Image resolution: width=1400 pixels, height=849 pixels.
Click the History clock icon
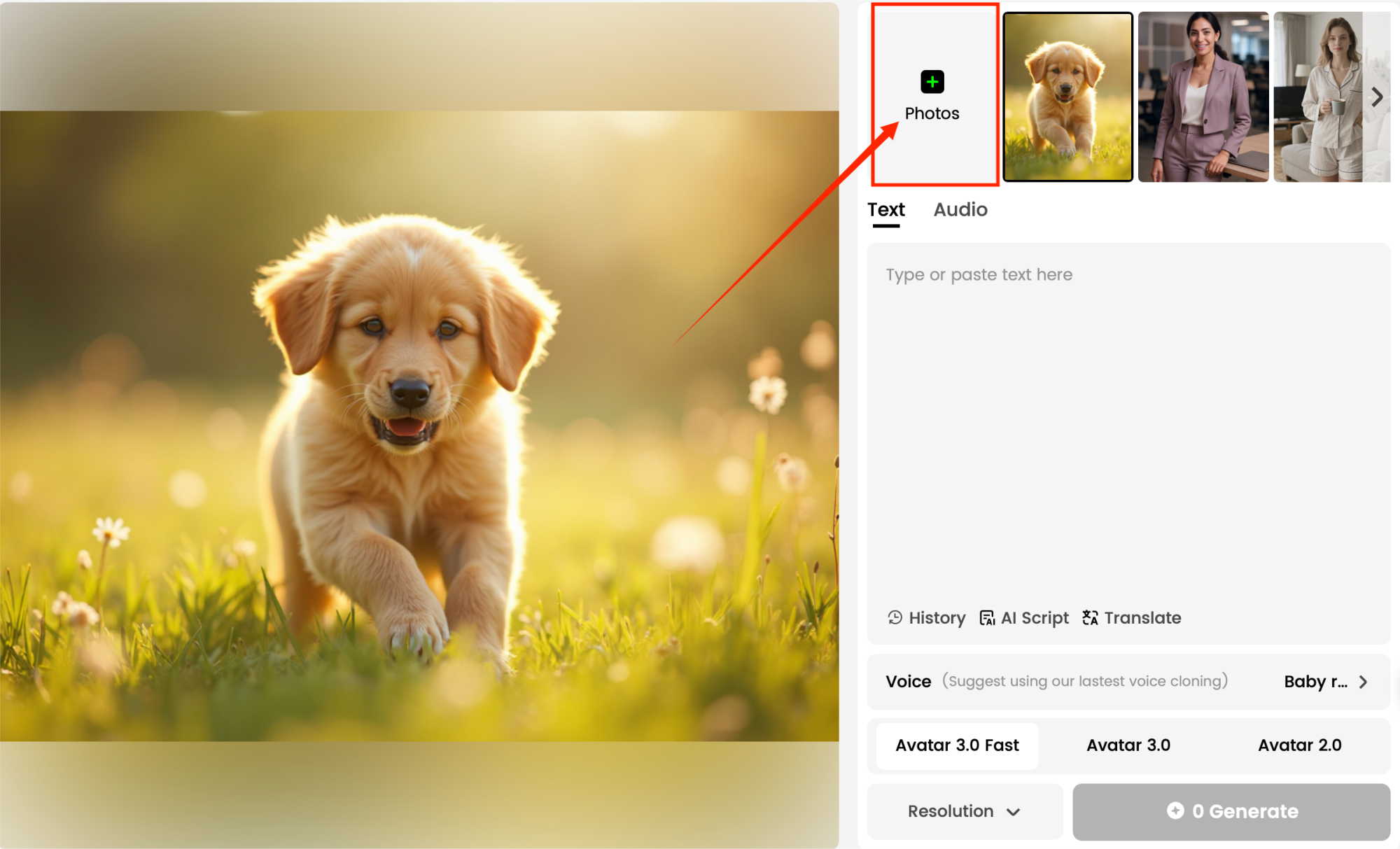[x=895, y=617]
